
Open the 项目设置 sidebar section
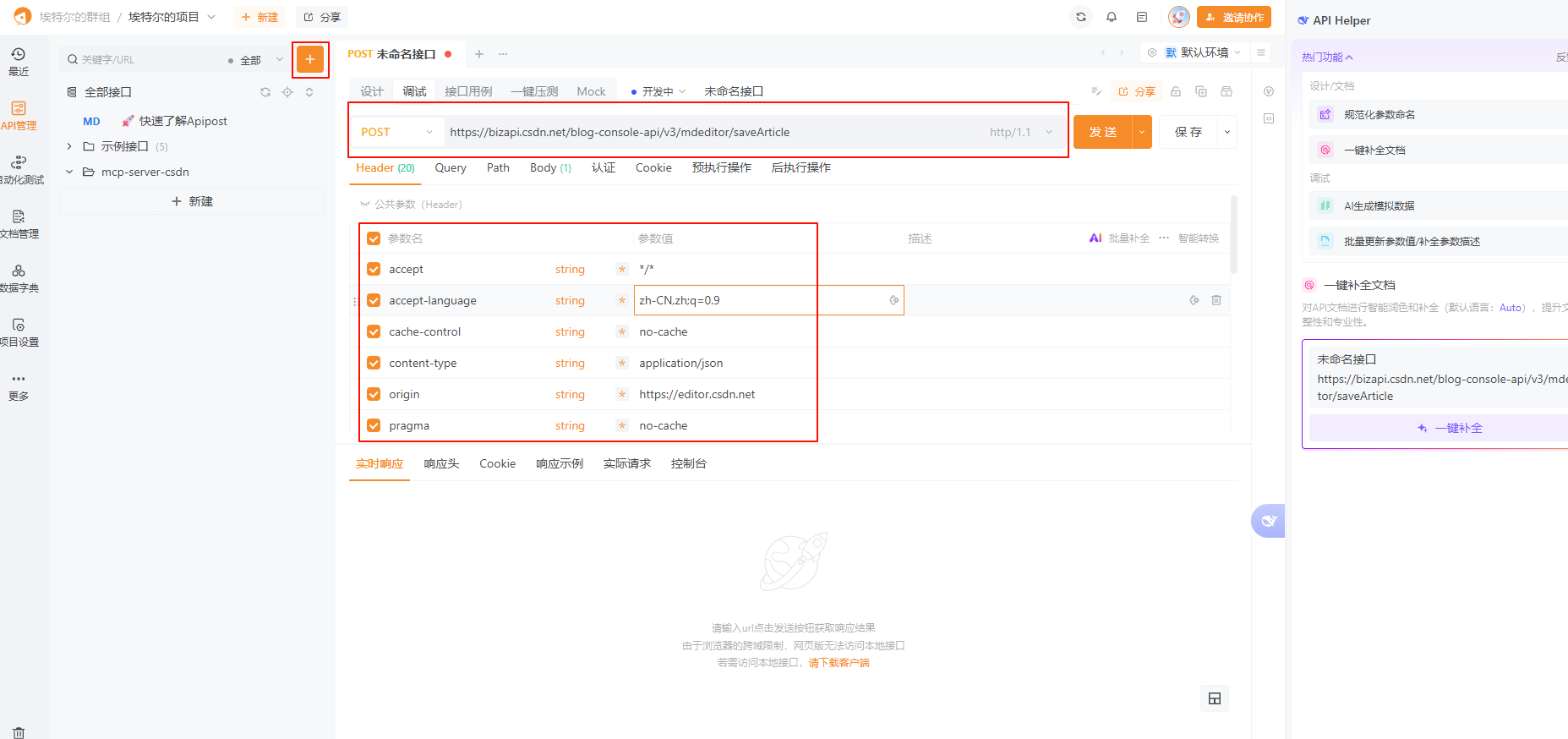(x=19, y=332)
